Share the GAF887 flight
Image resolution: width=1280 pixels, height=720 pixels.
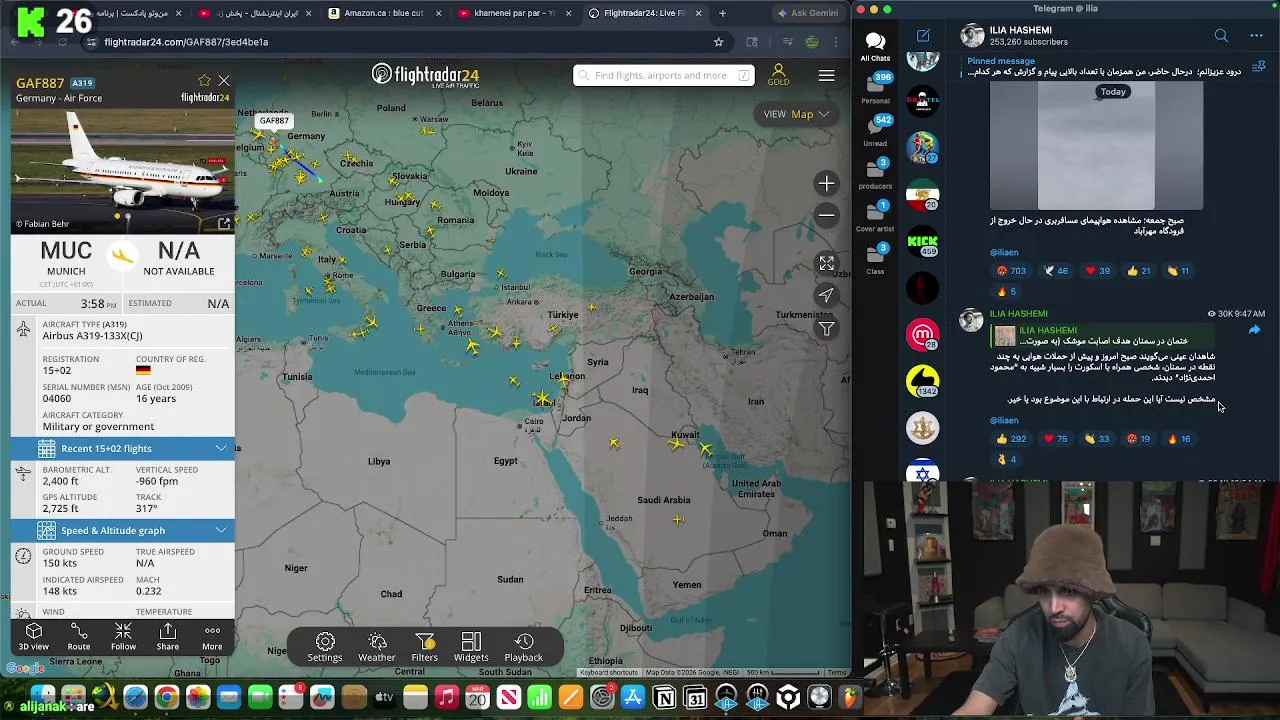[168, 637]
